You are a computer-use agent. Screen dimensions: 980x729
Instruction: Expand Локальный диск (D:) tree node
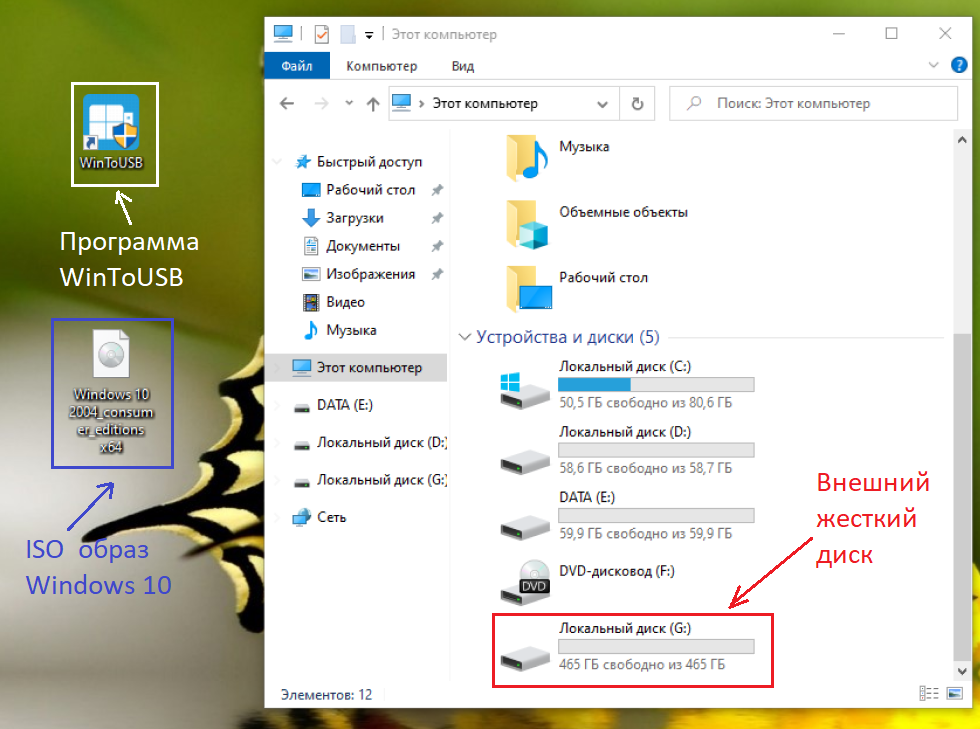click(277, 443)
